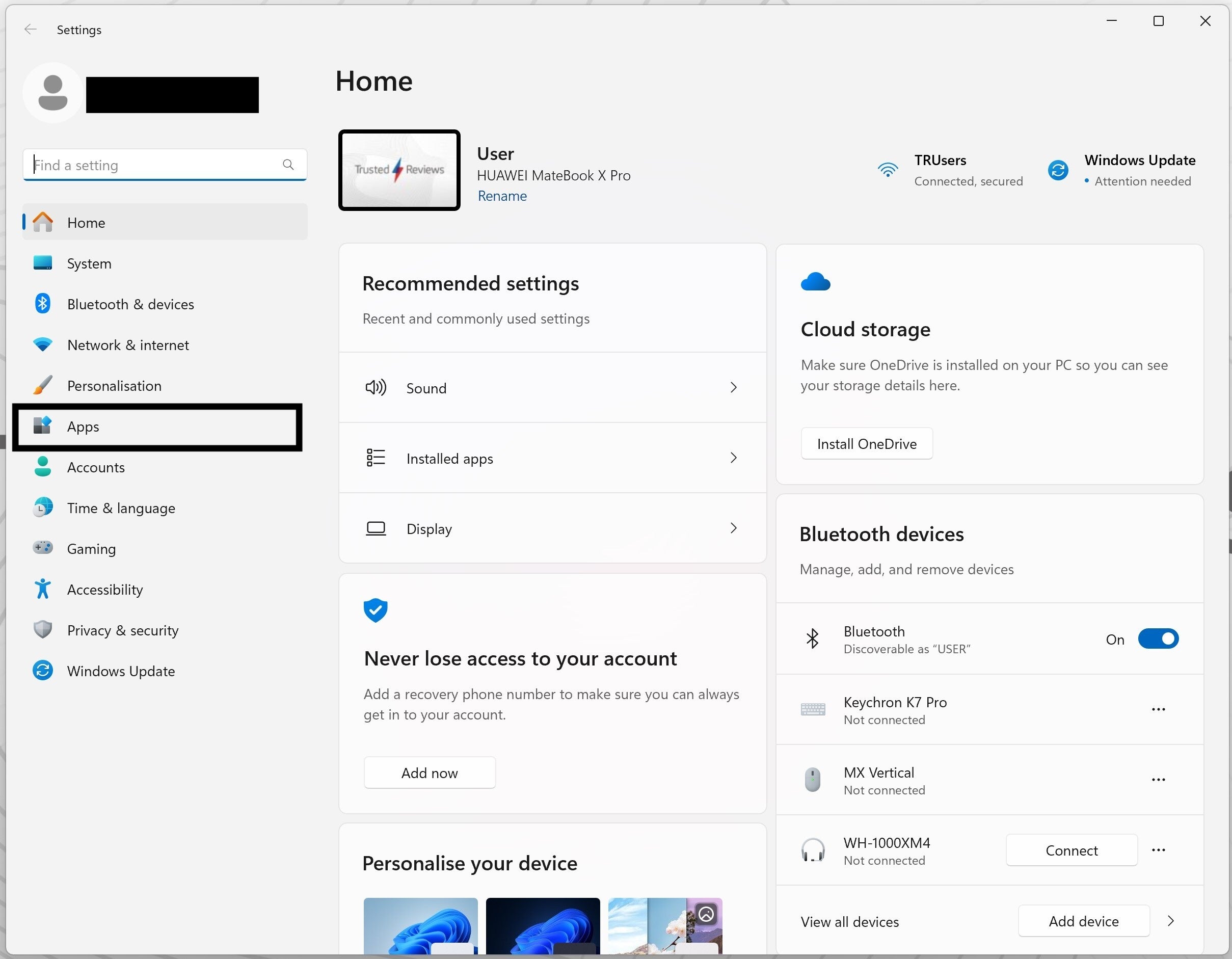Image resolution: width=1232 pixels, height=959 pixels.
Task: Select Accounts in the sidebar
Action: 165,467
